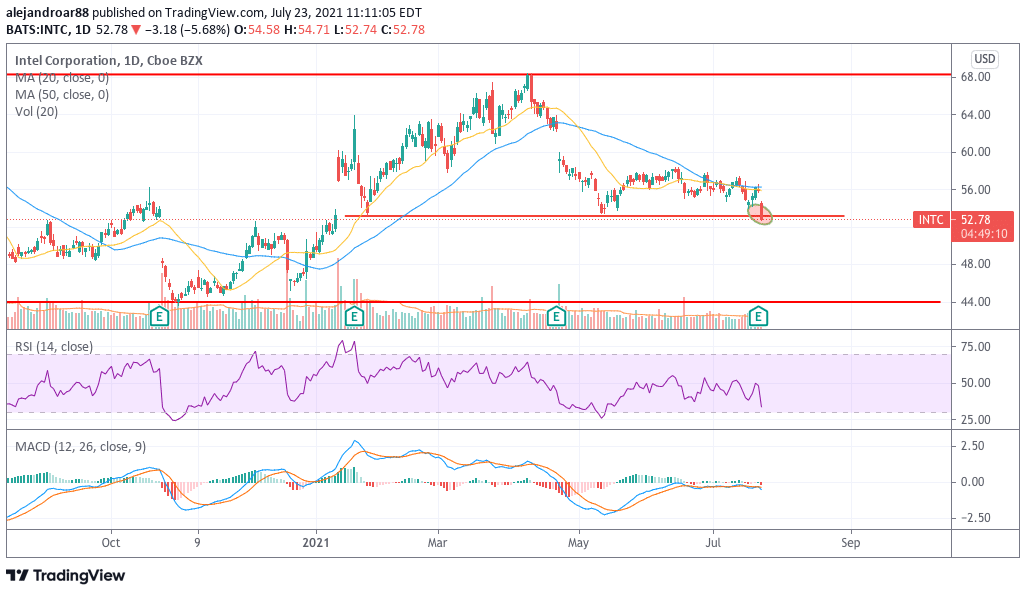Click the red resistance line at 68.00
1026x594 pixels.
pyautogui.click(x=478, y=75)
